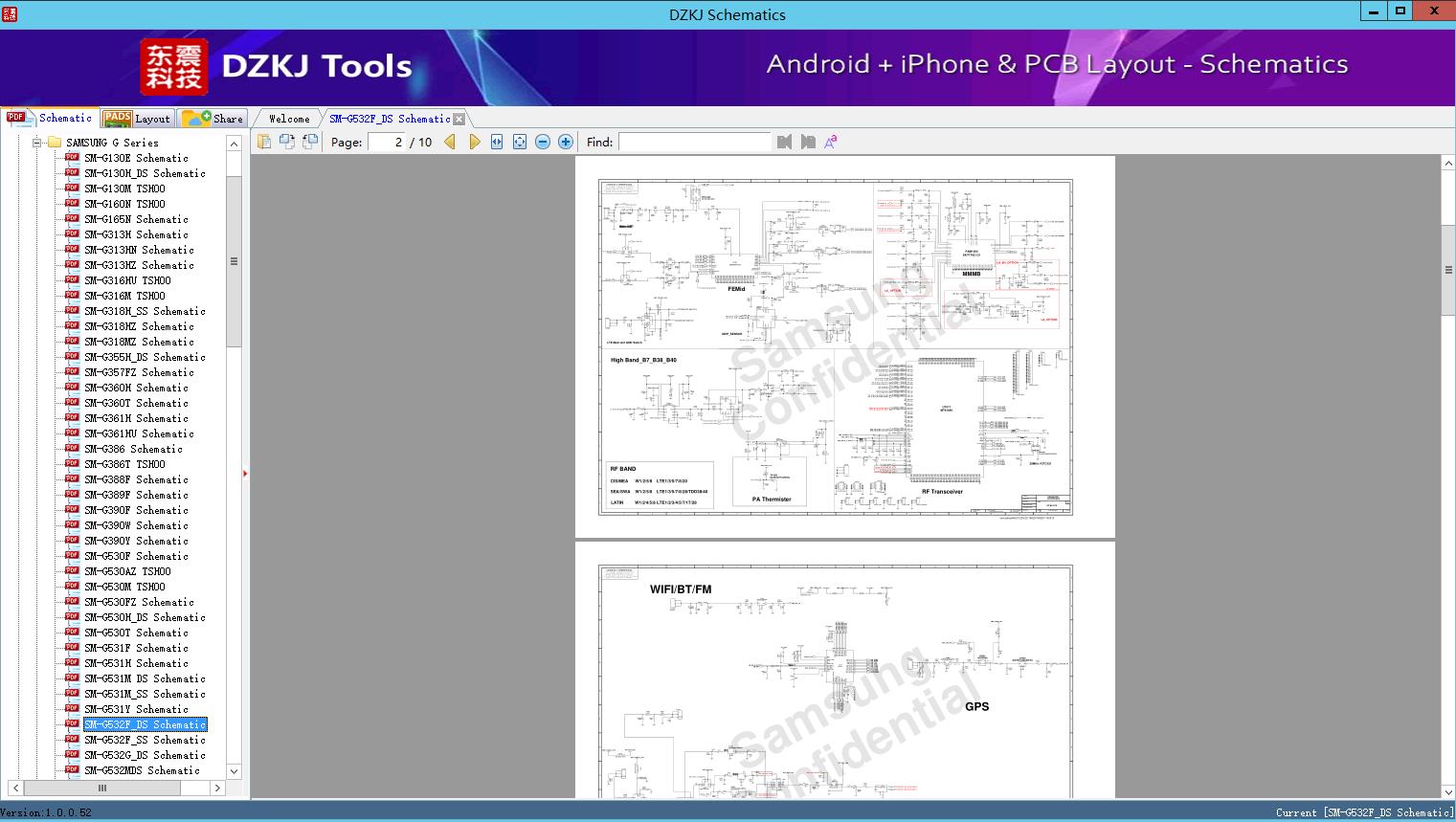Screen dimensions: 1456x822
Task: Open SM-G316HU TSHOO file
Action: tap(127, 280)
